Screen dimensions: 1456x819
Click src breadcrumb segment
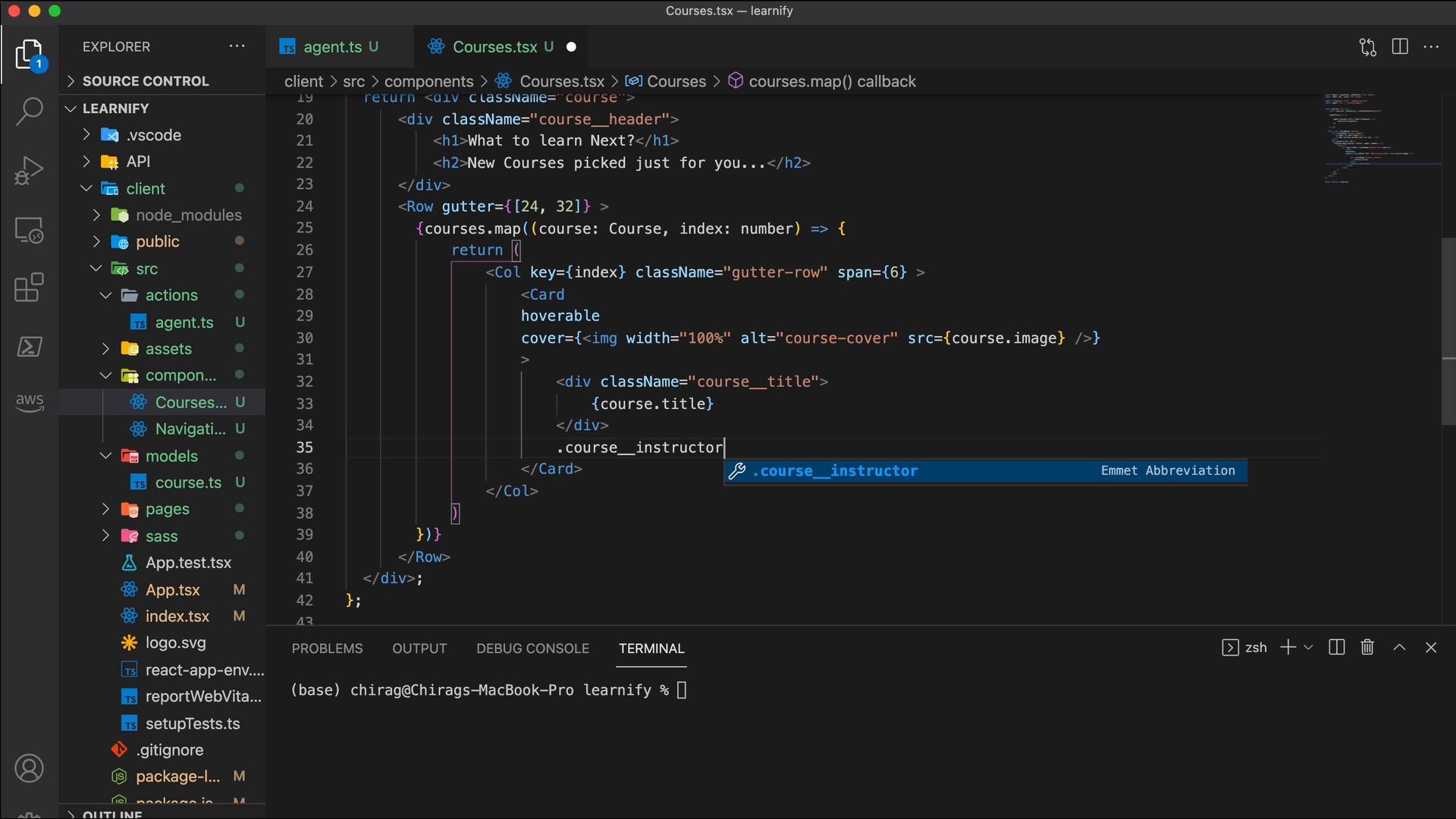pos(353,81)
